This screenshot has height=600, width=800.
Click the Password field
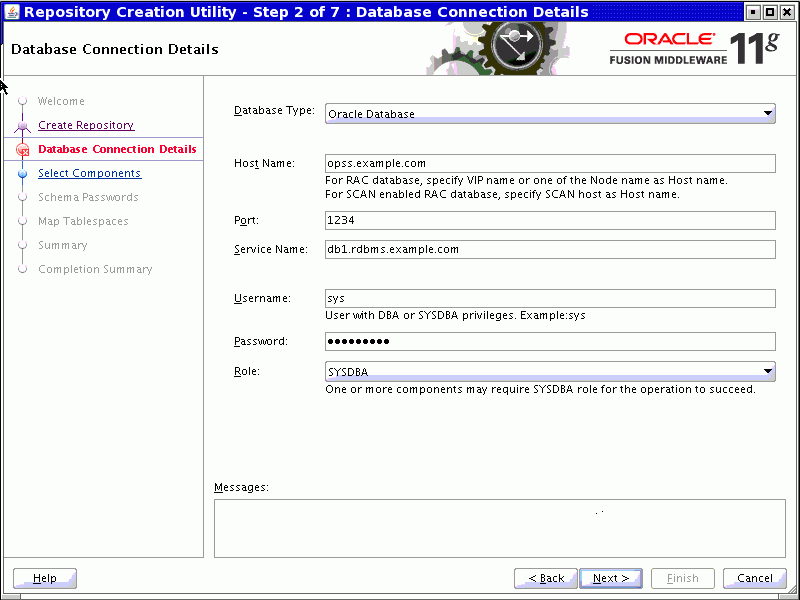[550, 341]
